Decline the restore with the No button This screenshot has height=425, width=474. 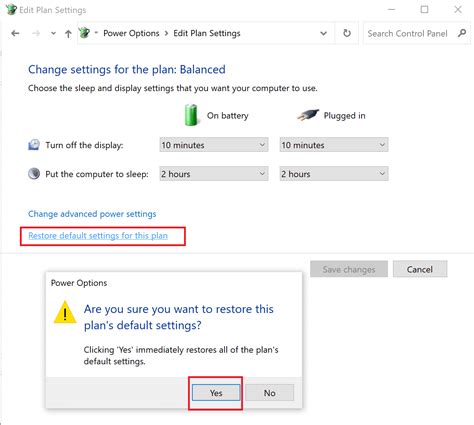coord(270,393)
